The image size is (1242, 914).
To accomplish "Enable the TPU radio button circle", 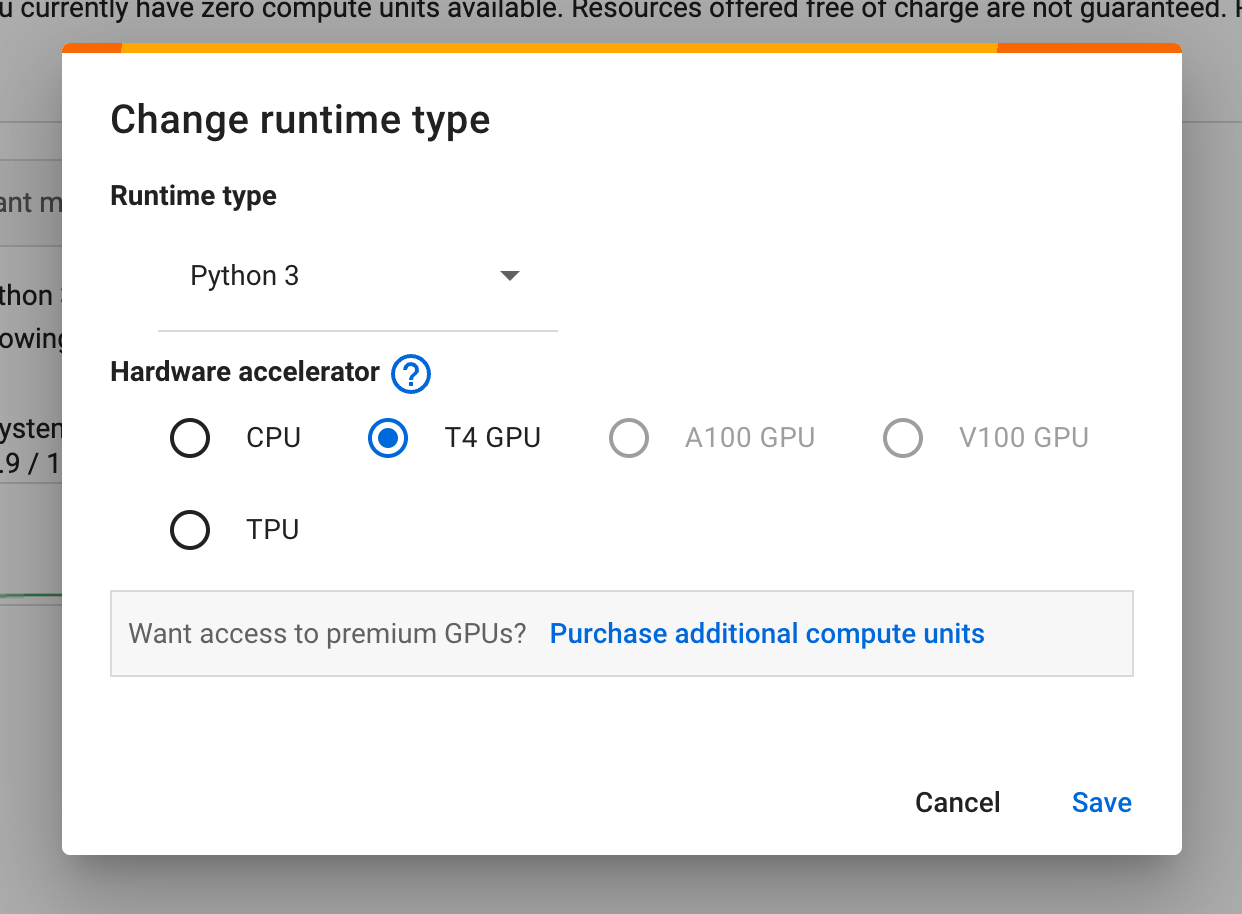I will coord(190,530).
